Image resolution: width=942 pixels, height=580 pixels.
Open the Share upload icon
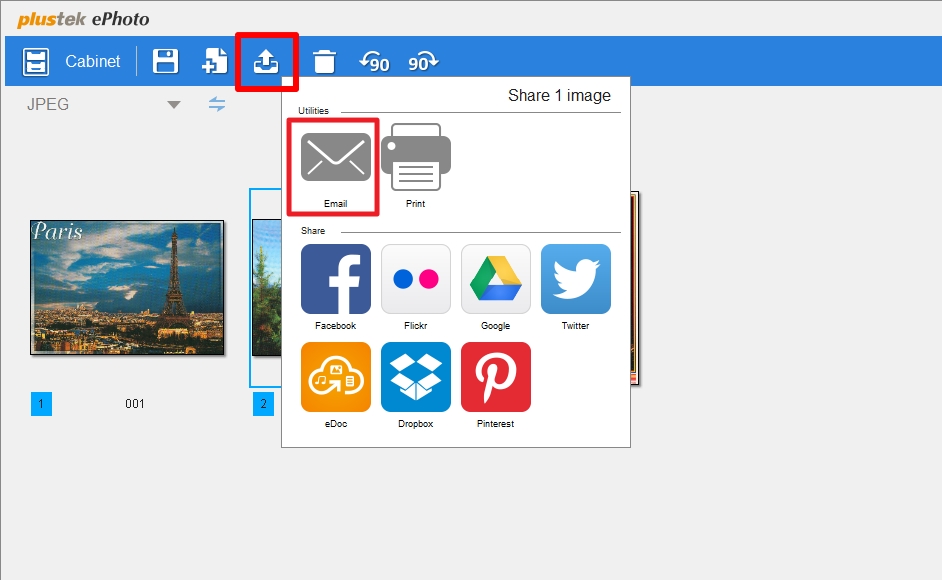click(x=266, y=62)
